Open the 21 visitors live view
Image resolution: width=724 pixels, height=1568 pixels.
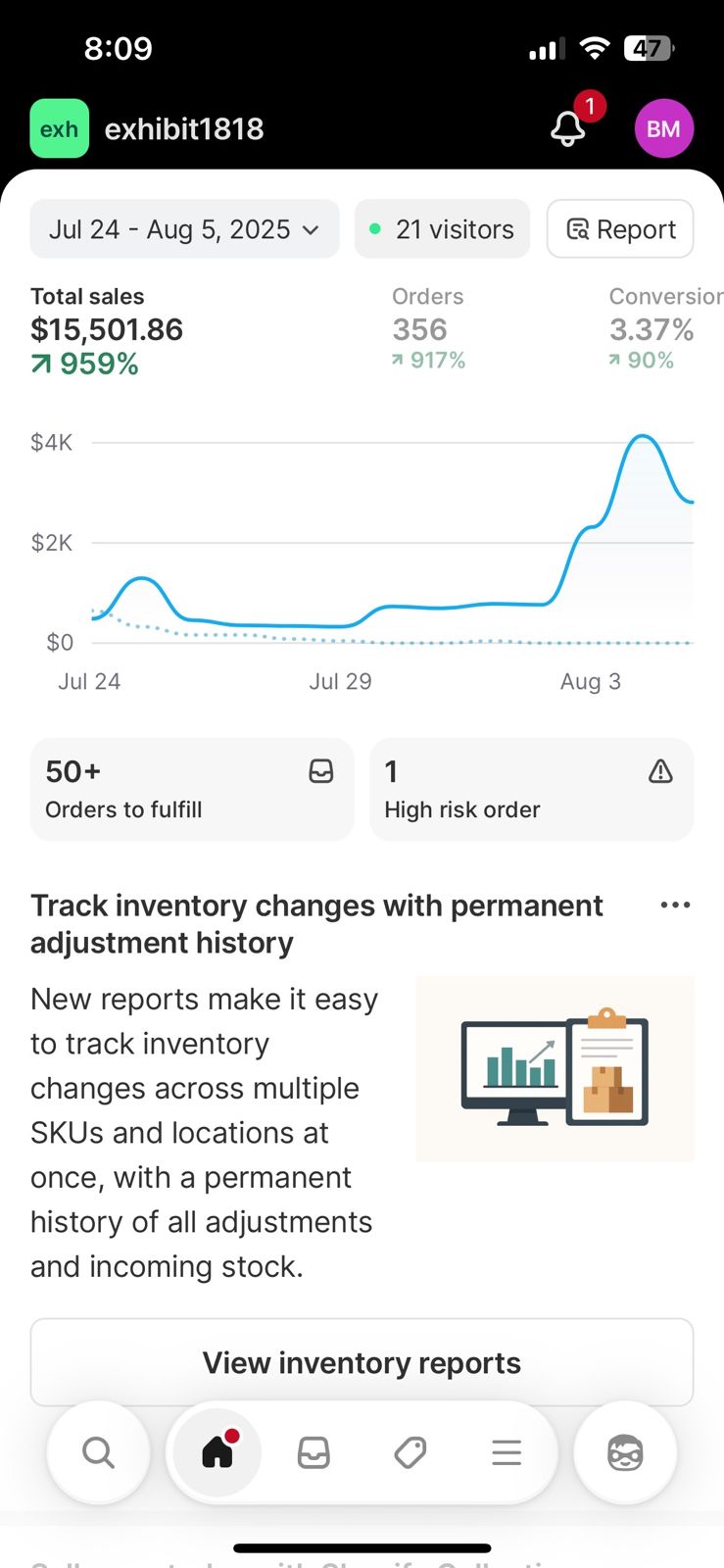tap(442, 229)
